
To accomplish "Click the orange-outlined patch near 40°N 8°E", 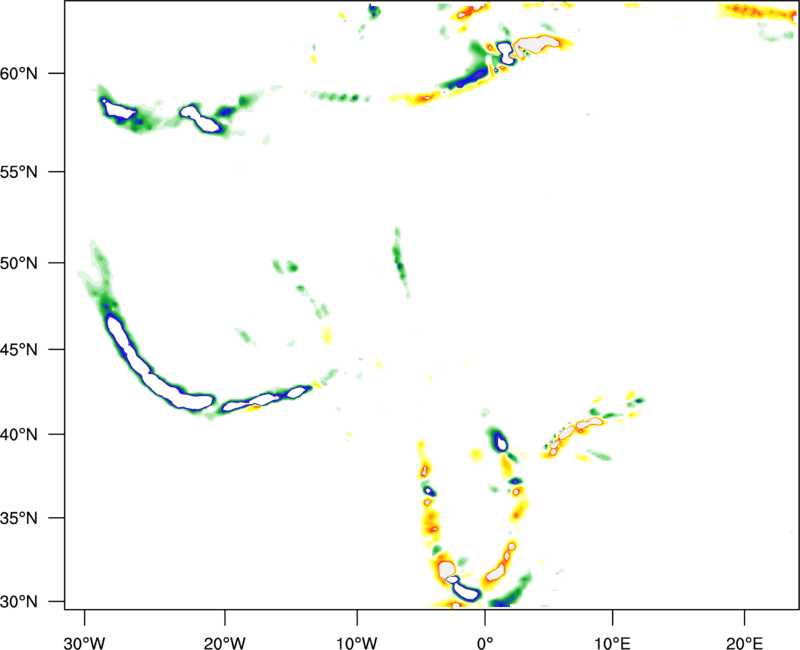I will (588, 424).
